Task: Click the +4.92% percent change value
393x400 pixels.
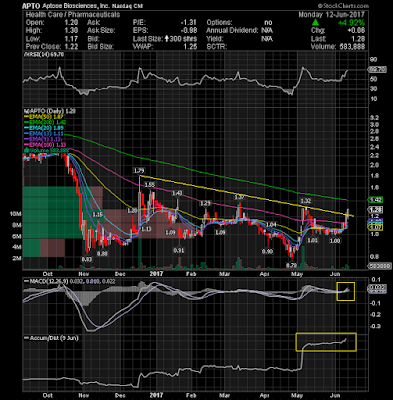Action: [x=351, y=23]
